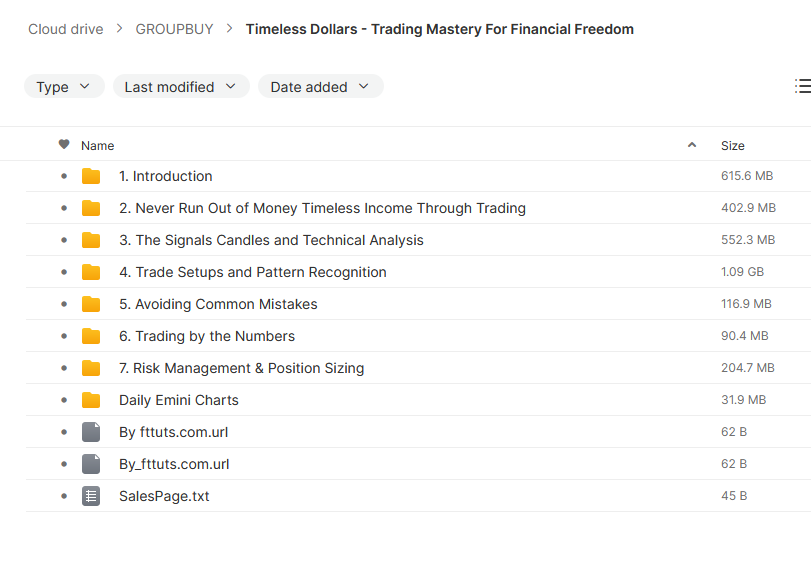Click the file icon for By fttuts.com.url
The width and height of the screenshot is (811, 573).
click(x=91, y=432)
